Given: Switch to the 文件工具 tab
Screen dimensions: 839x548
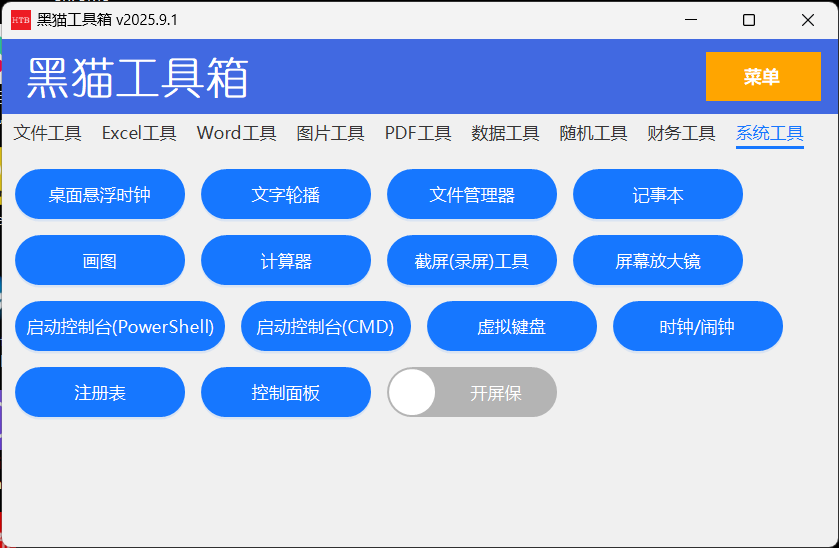Looking at the screenshot, I should tap(47, 133).
